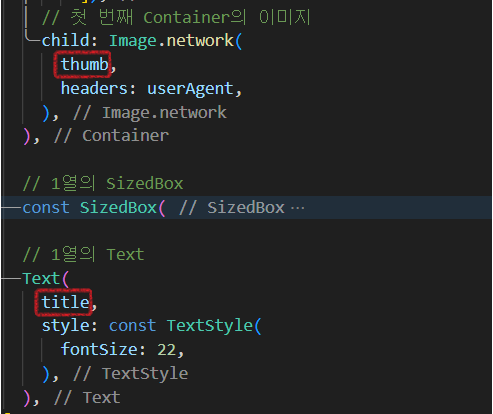Image resolution: width=493 pixels, height=414 pixels.
Task: Click the 'userAgent' identifier
Action: pyautogui.click(x=190, y=89)
